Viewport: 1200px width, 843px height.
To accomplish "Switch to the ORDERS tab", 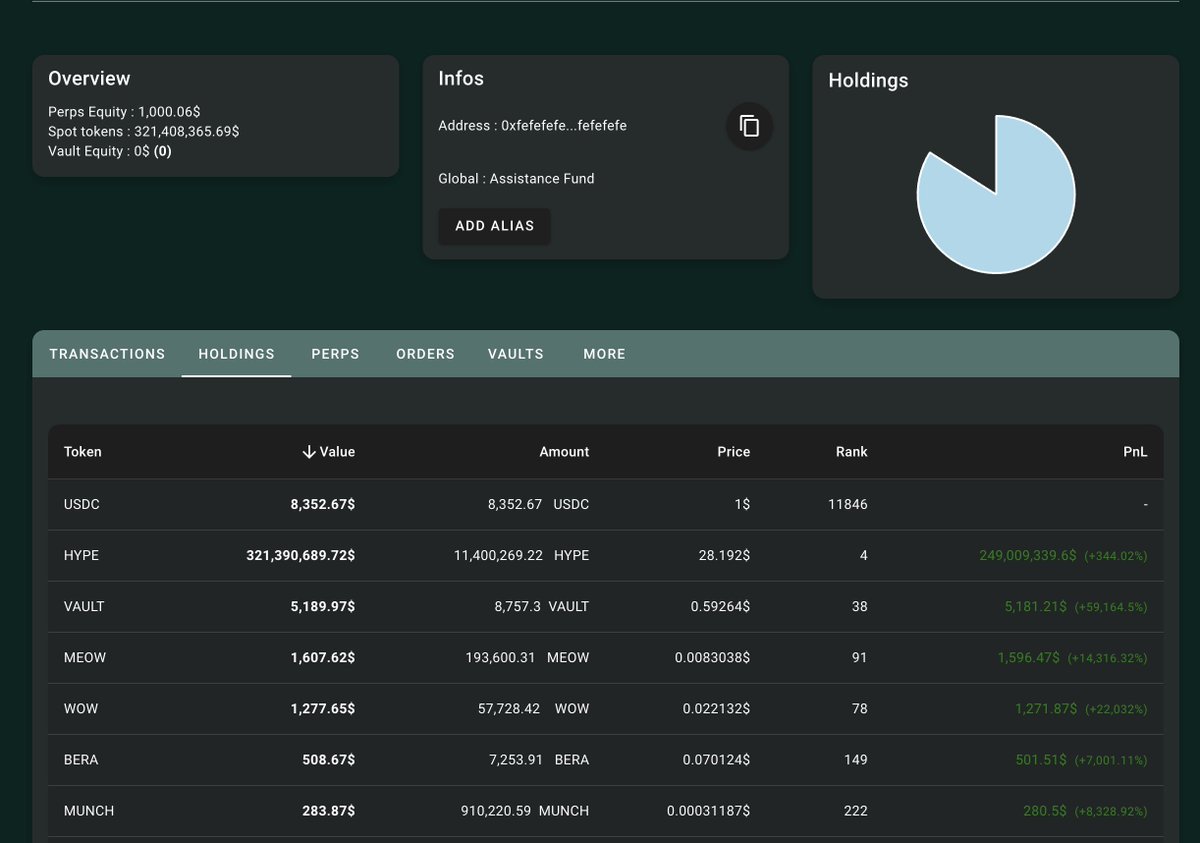I will (425, 354).
